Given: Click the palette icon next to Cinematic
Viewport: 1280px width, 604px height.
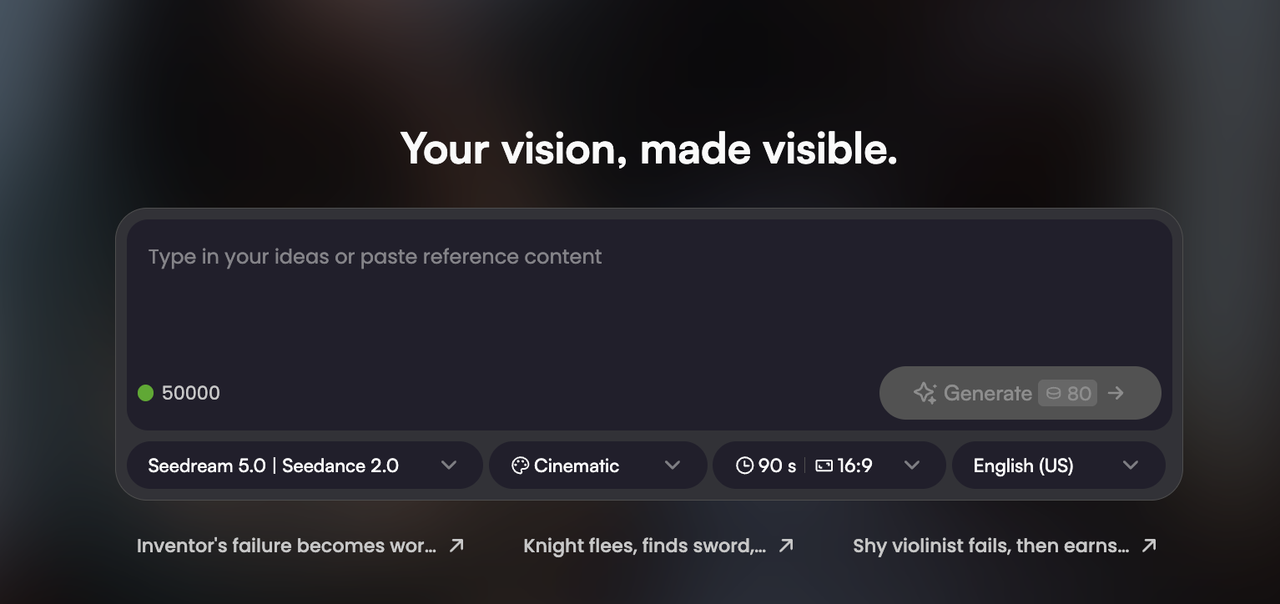Looking at the screenshot, I should [x=520, y=465].
